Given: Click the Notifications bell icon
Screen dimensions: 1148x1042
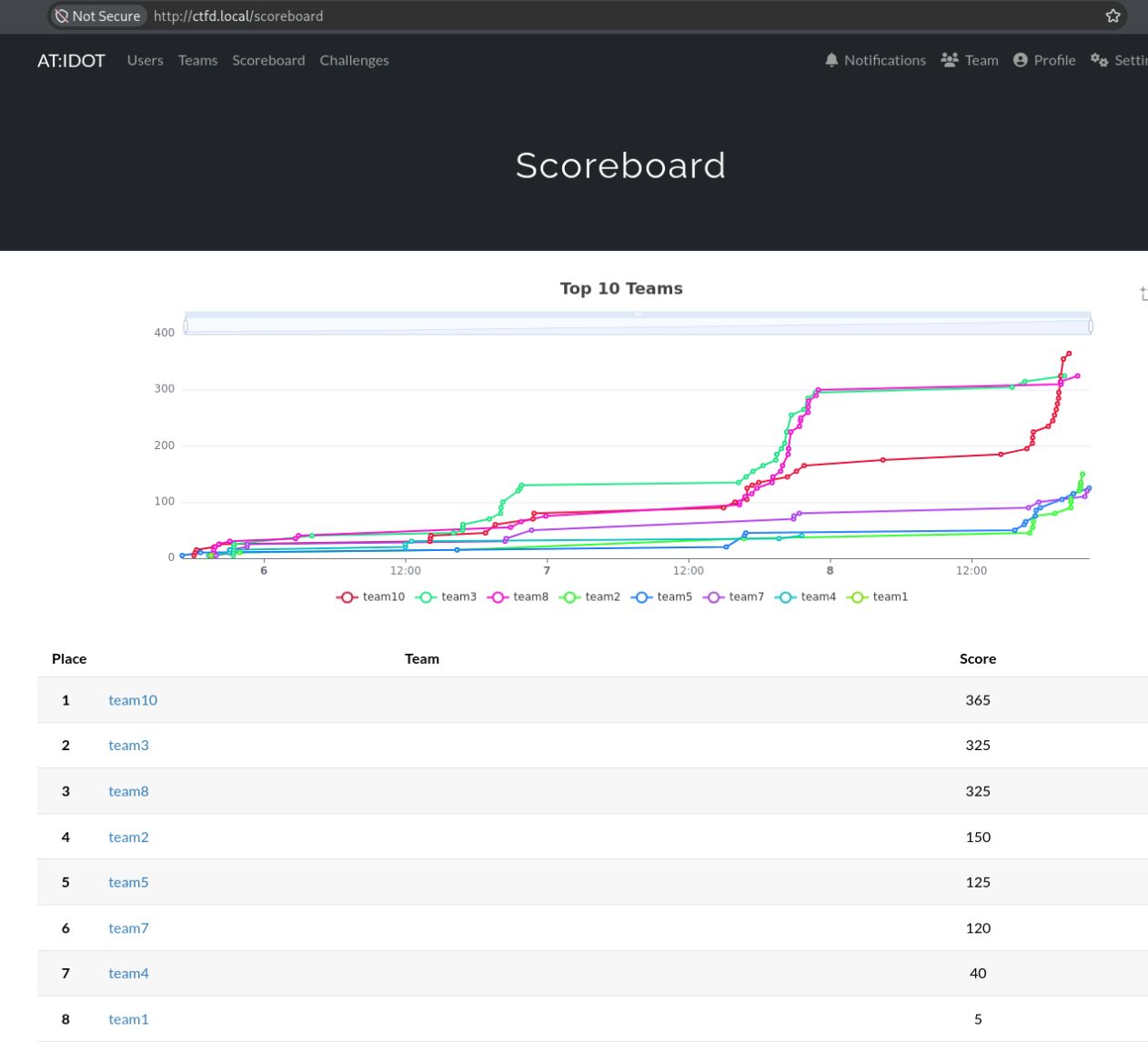Looking at the screenshot, I should (x=831, y=60).
